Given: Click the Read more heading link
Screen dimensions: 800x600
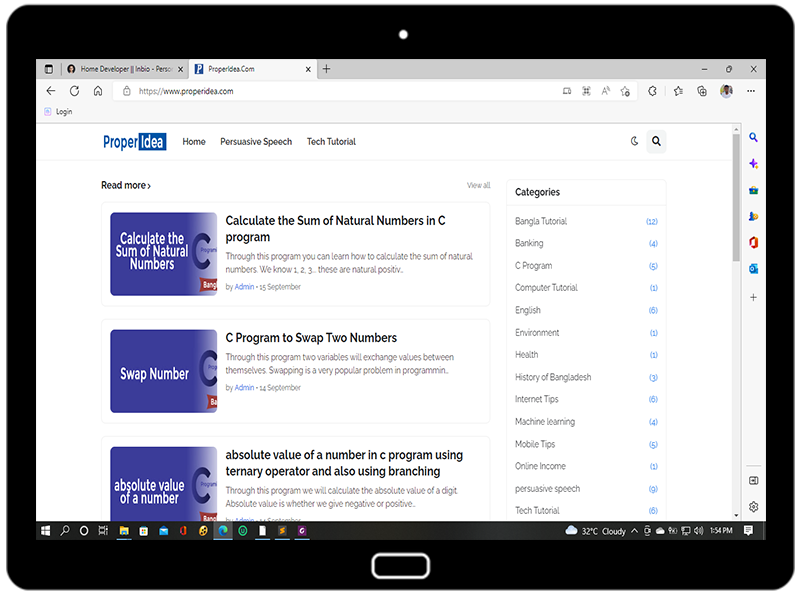Looking at the screenshot, I should tap(126, 185).
